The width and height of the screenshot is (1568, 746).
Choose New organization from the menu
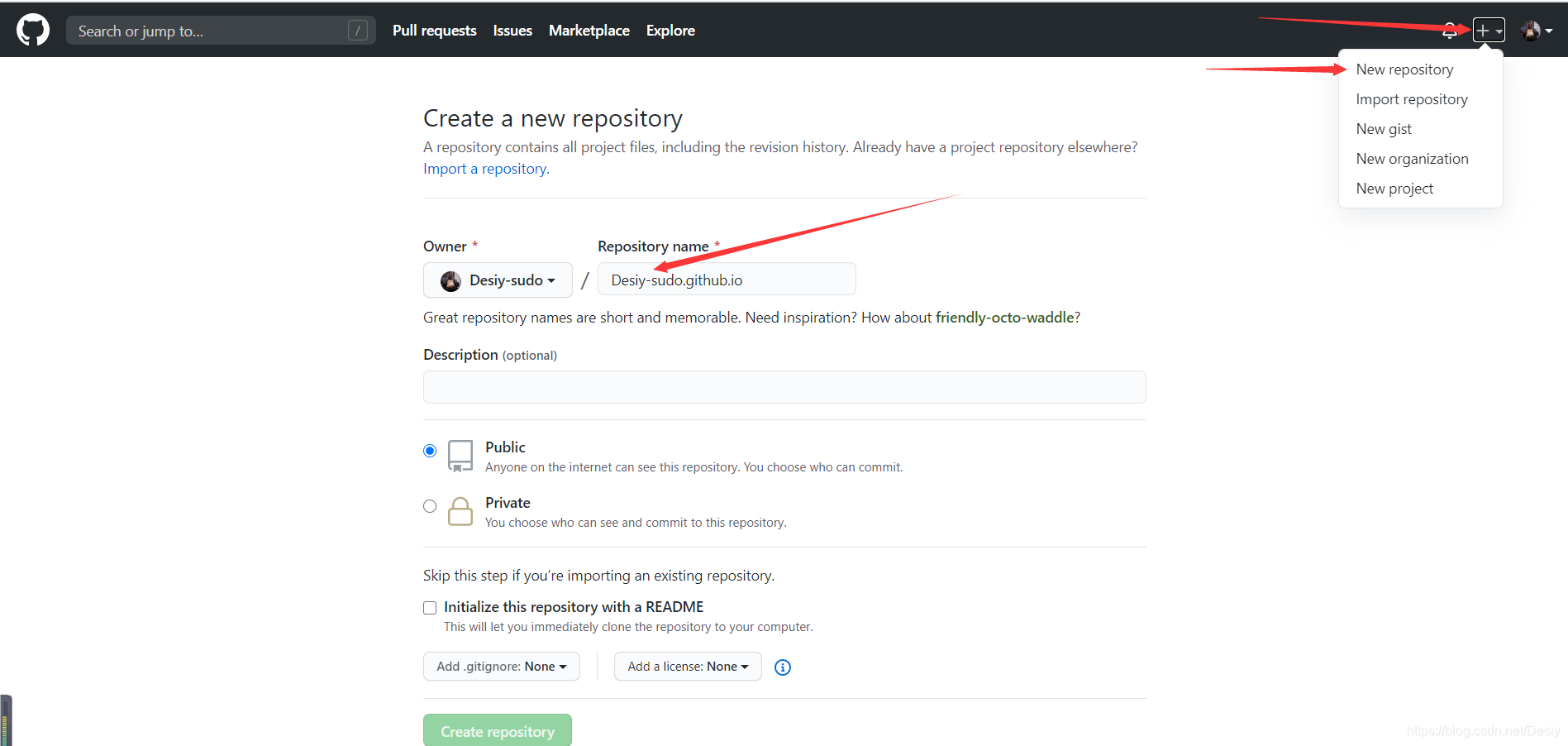1412,159
